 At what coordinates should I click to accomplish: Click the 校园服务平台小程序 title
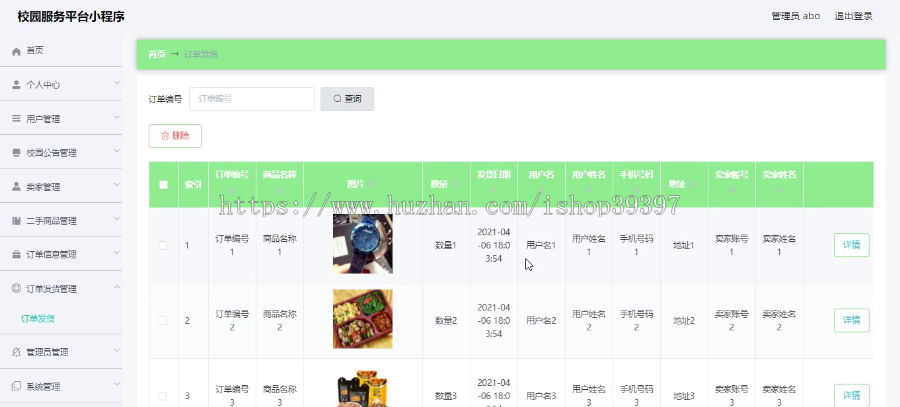[x=71, y=17]
